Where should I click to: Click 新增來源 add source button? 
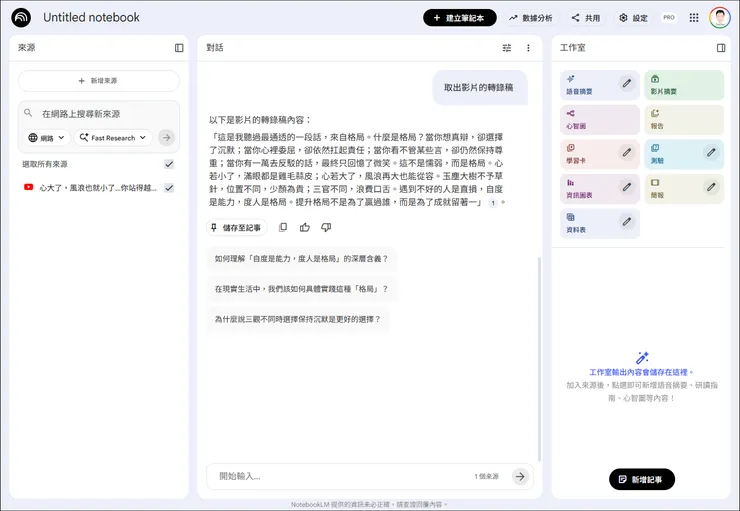(x=99, y=81)
